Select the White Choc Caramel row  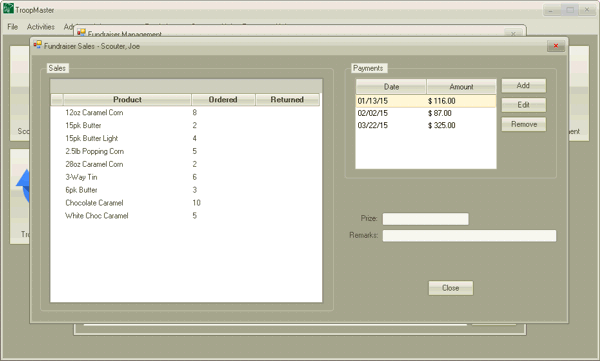pyautogui.click(x=186, y=216)
